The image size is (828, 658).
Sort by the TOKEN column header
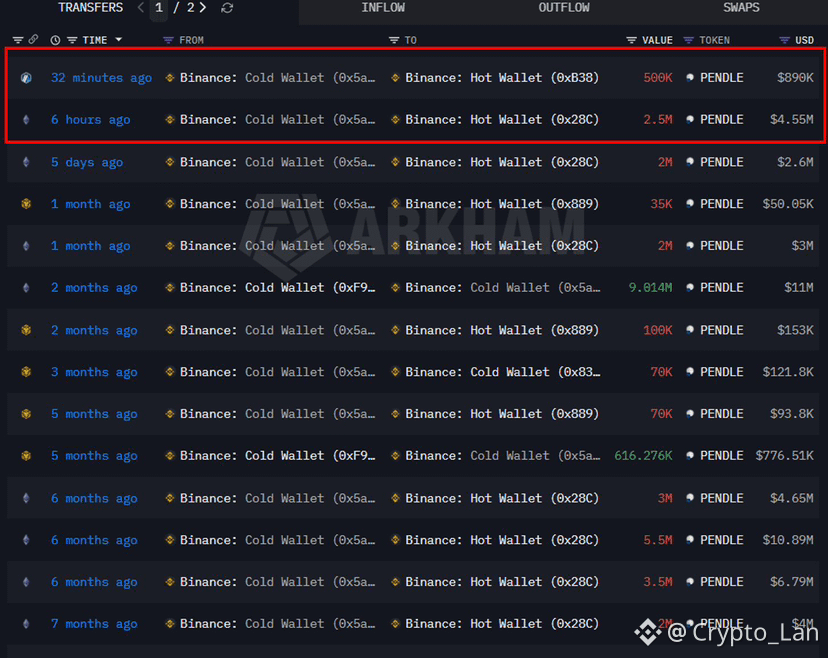point(714,40)
